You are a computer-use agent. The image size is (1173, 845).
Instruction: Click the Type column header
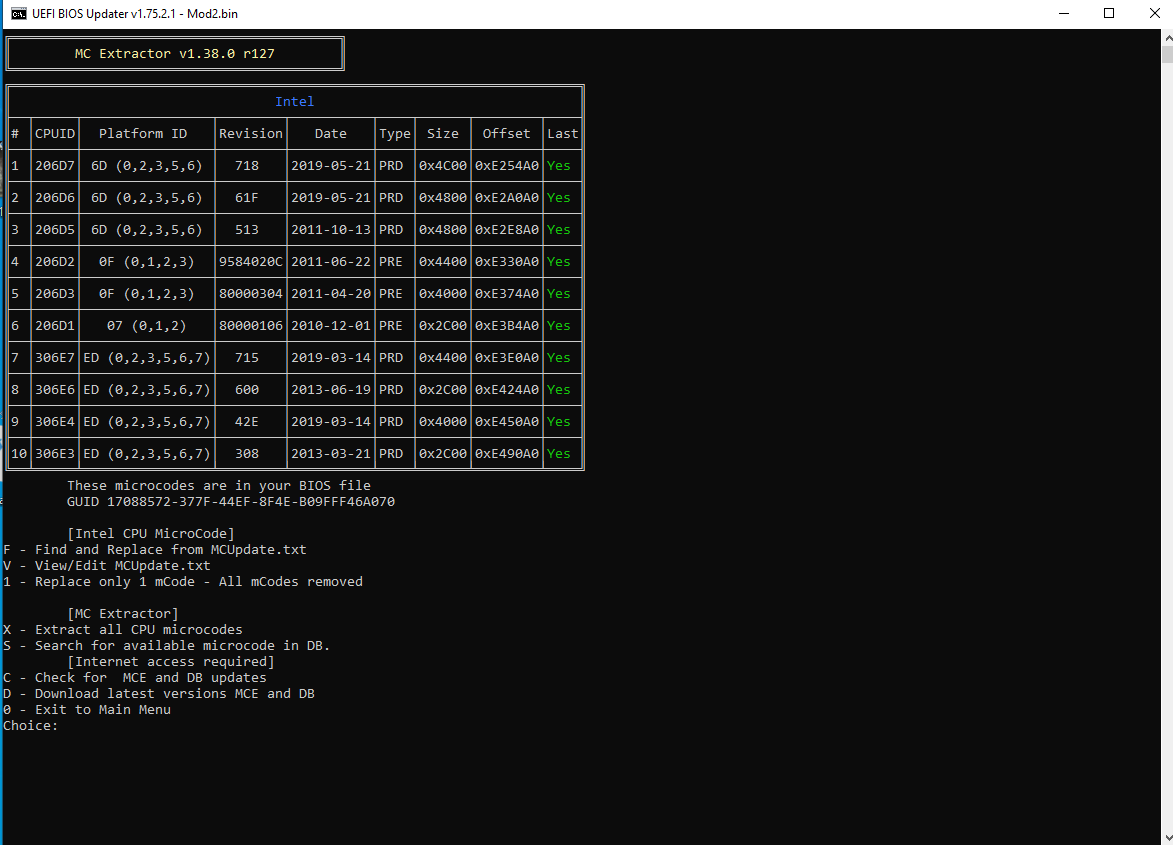click(395, 134)
